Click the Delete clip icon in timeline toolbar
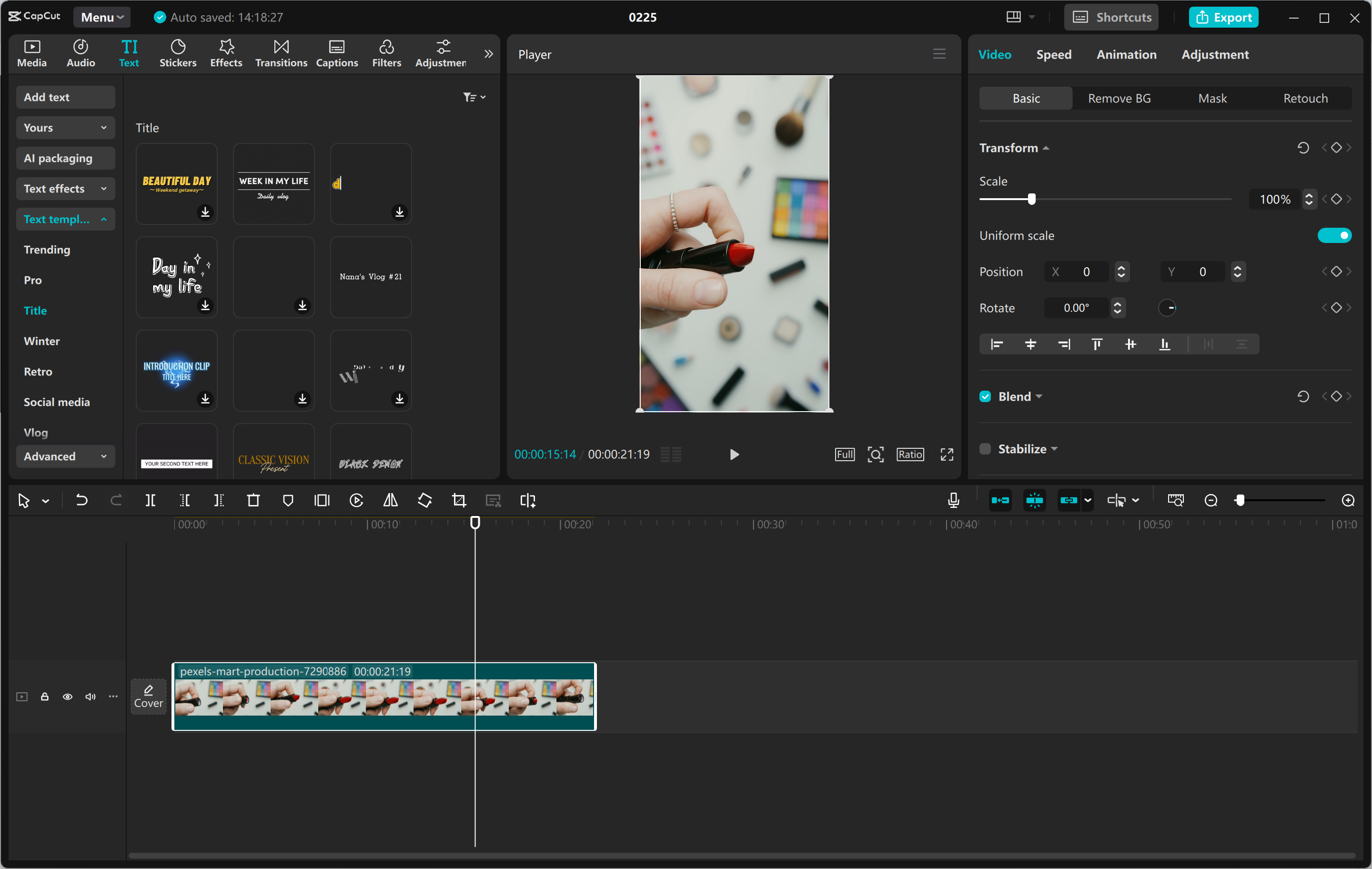Image resolution: width=1372 pixels, height=869 pixels. pyautogui.click(x=253, y=500)
